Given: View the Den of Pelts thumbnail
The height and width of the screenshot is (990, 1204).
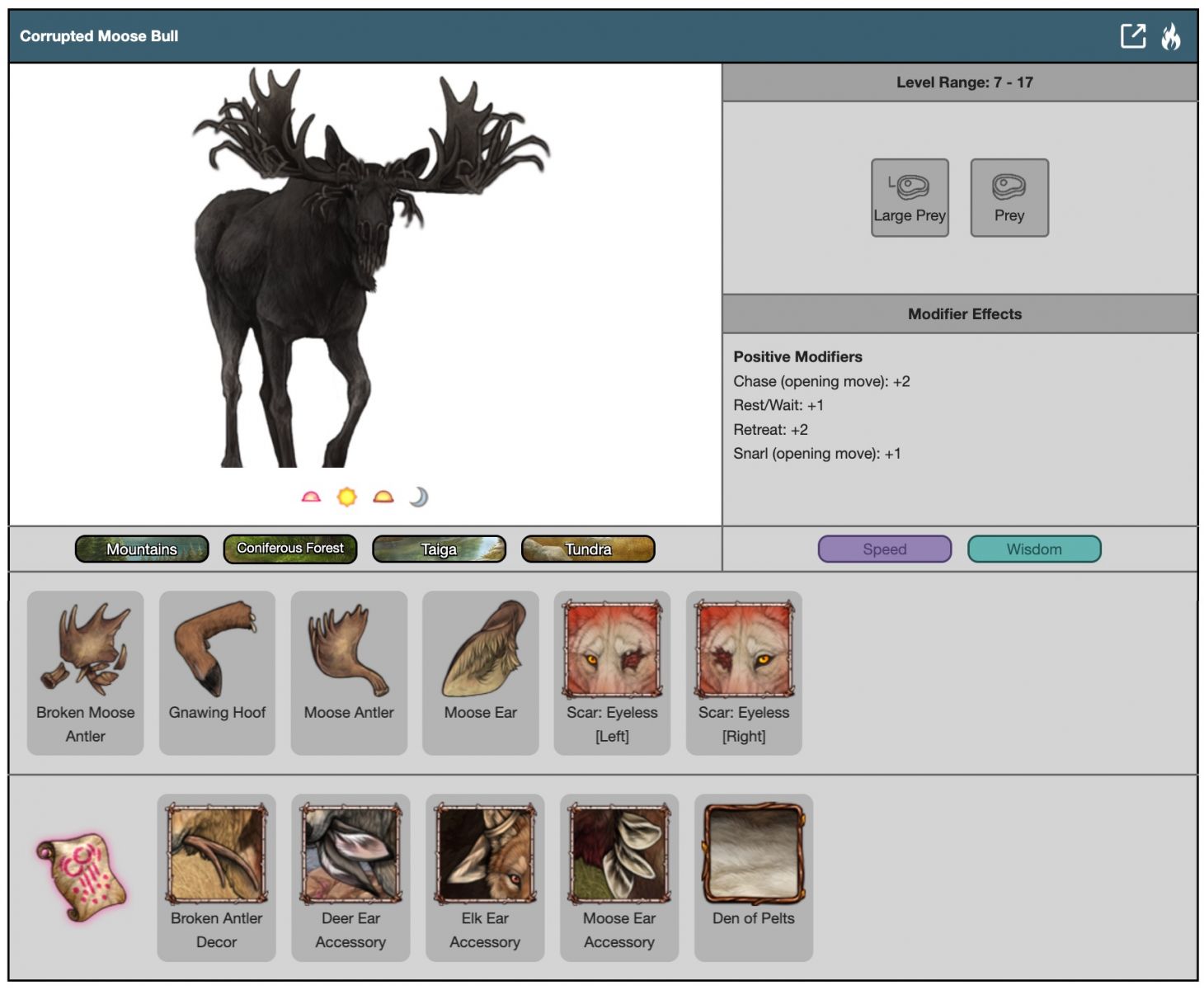Looking at the screenshot, I should click(753, 854).
